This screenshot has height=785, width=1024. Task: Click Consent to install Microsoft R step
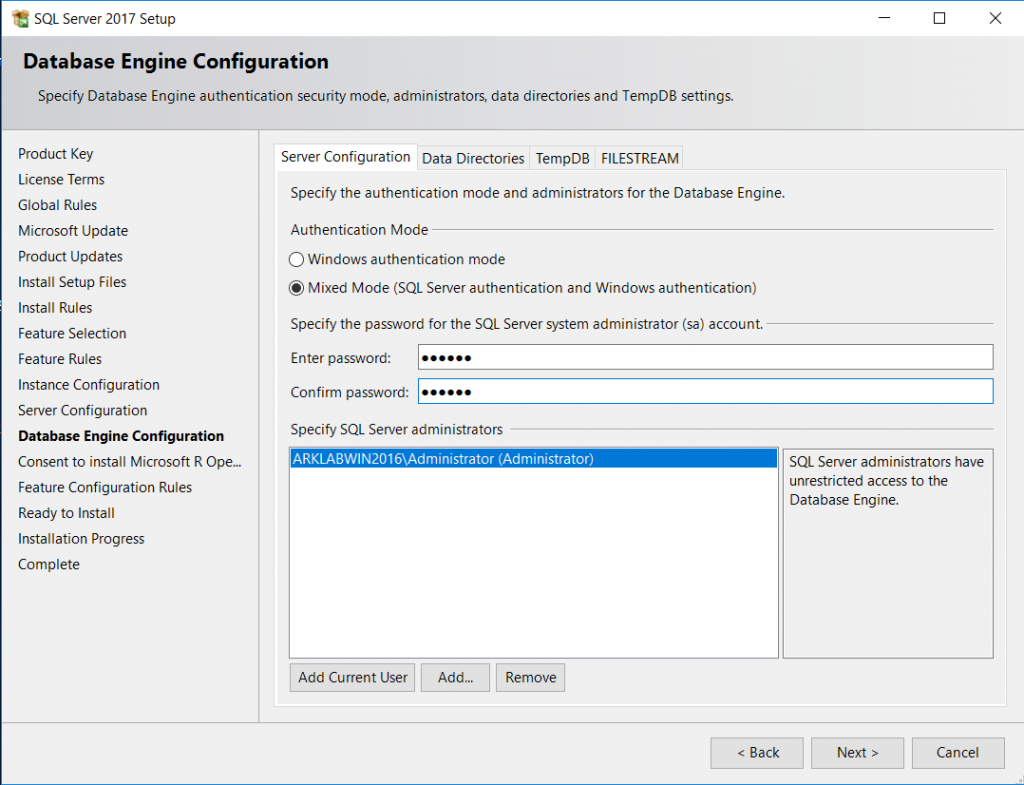click(x=130, y=462)
